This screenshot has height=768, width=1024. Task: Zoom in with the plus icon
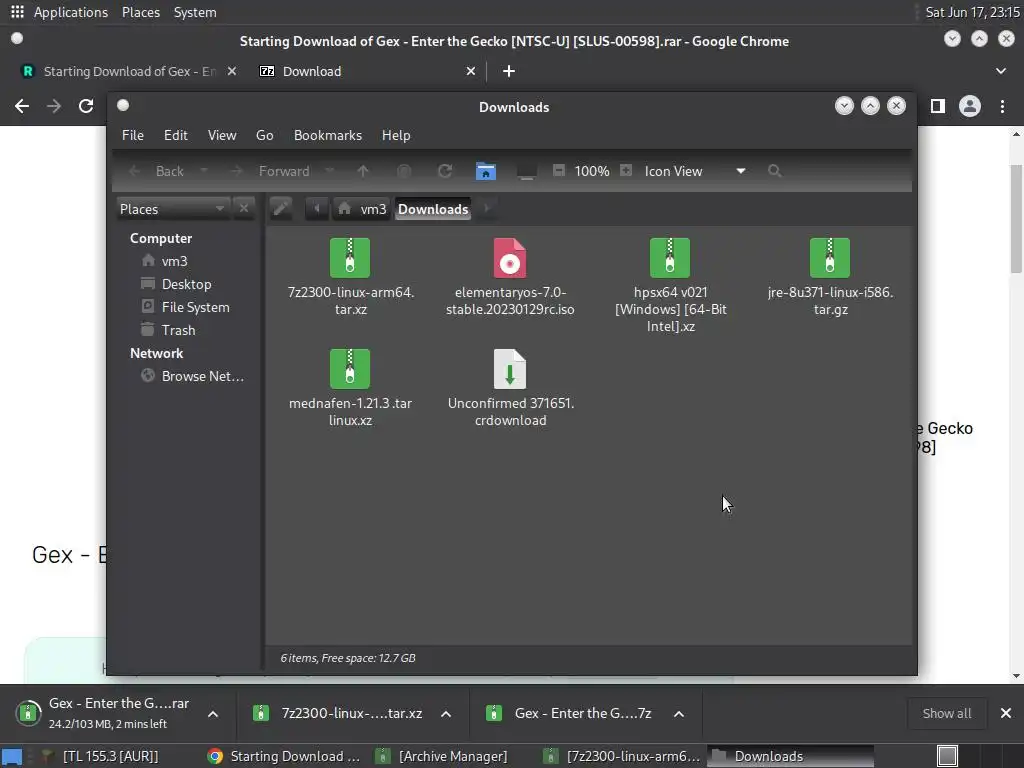tap(626, 170)
